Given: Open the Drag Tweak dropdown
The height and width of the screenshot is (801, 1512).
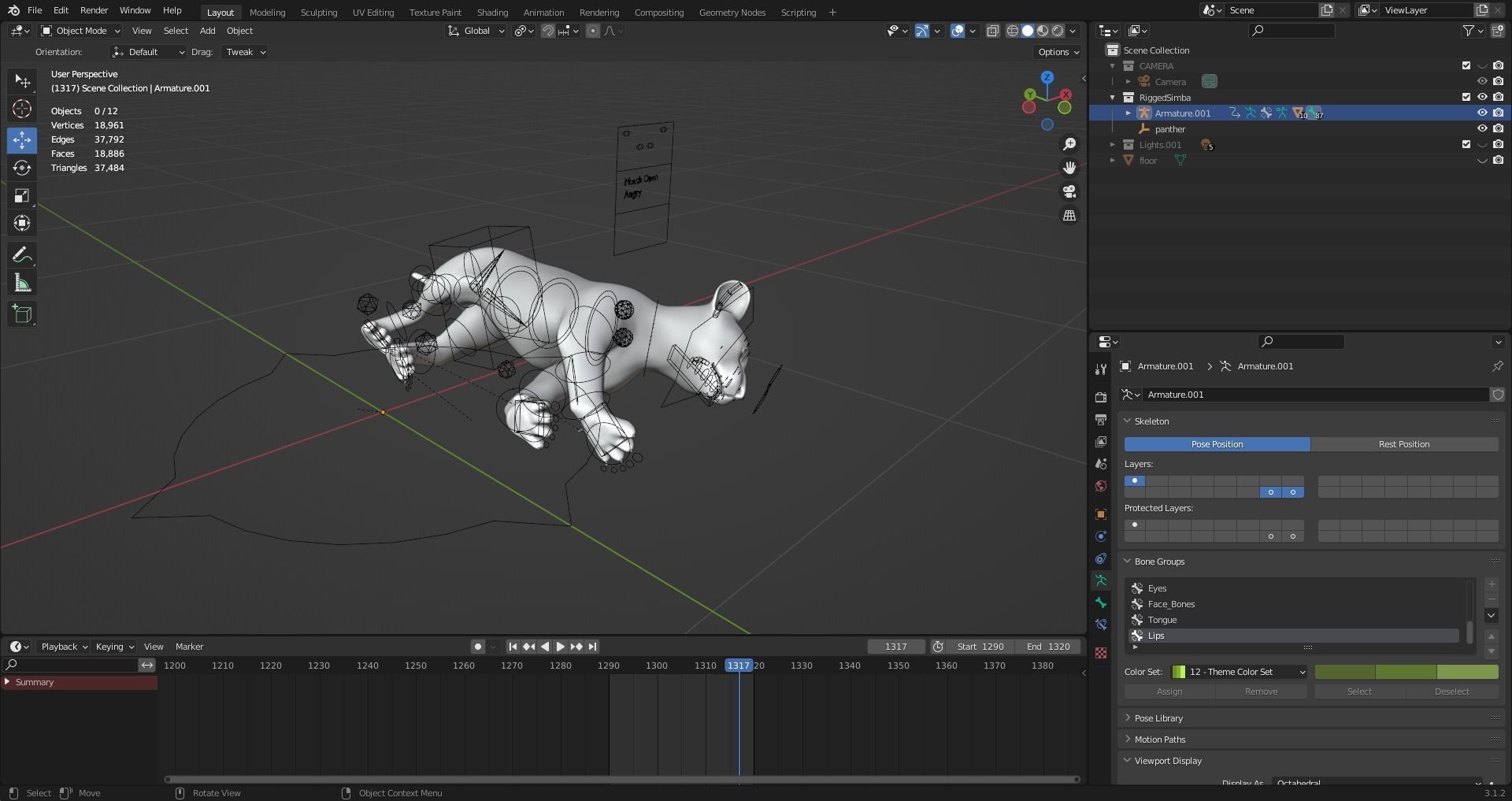Looking at the screenshot, I should point(244,52).
